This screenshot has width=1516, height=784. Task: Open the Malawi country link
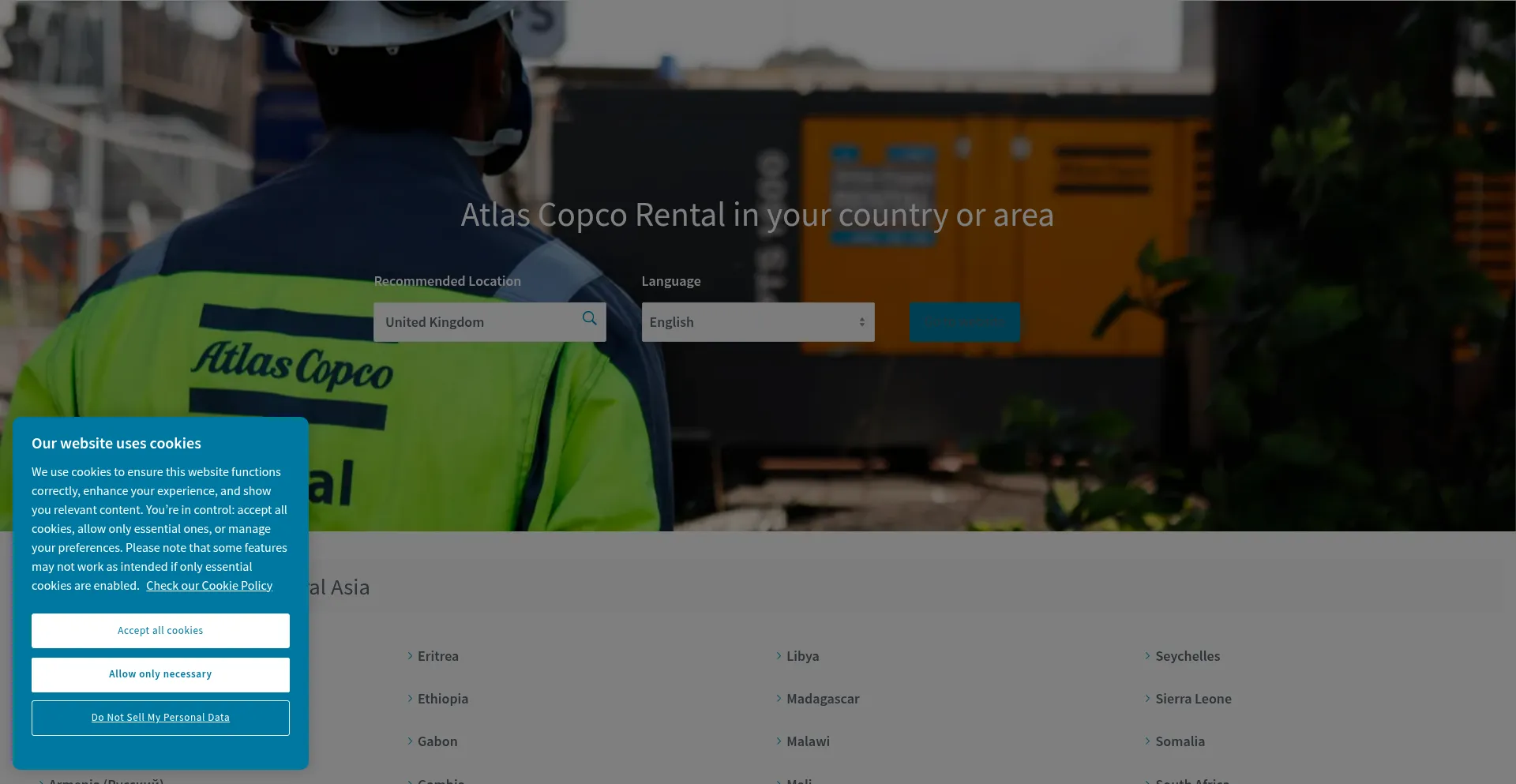pyautogui.click(x=808, y=741)
